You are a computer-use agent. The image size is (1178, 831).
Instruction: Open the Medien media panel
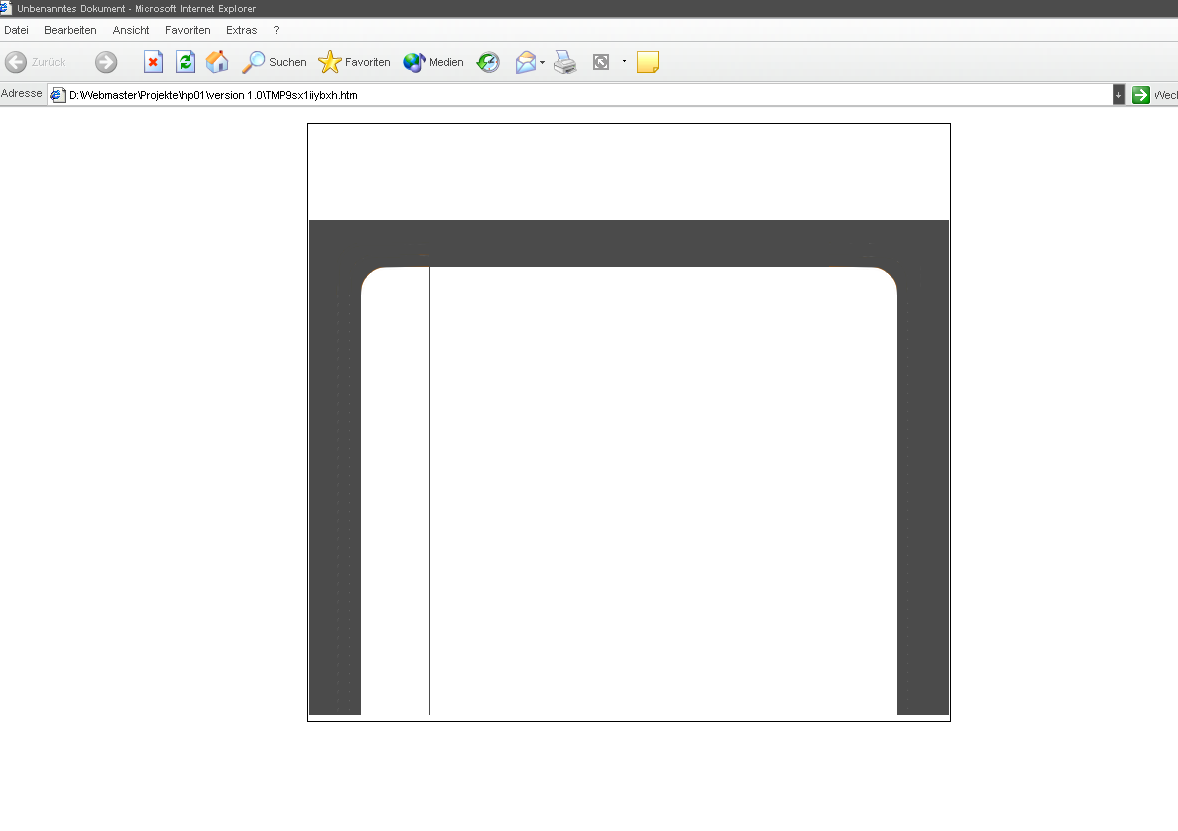click(x=434, y=62)
